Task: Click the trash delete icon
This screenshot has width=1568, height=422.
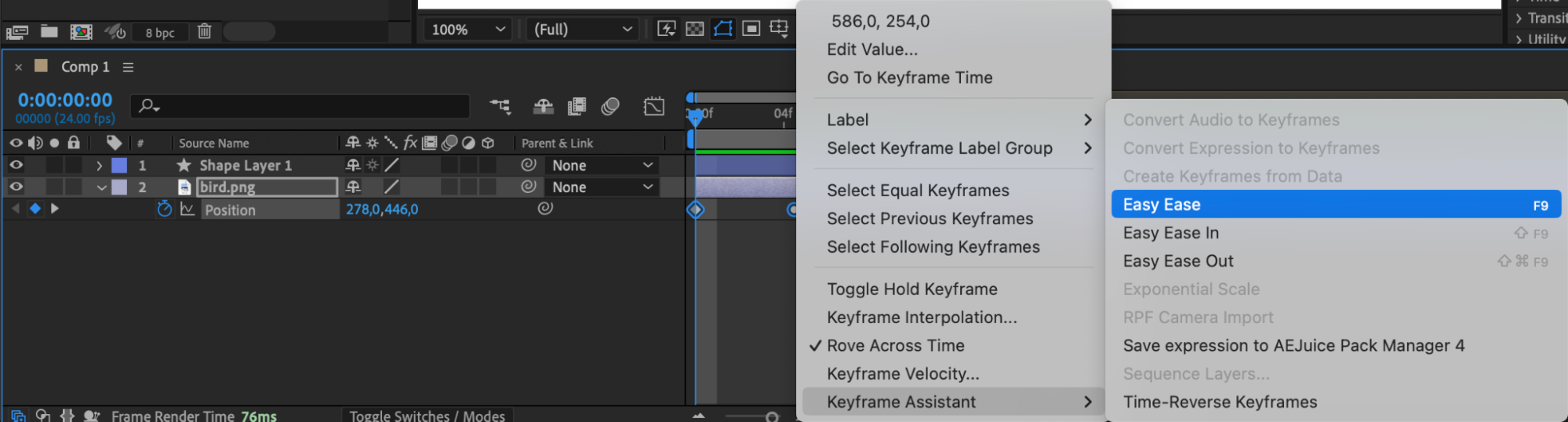Action: pos(204,31)
